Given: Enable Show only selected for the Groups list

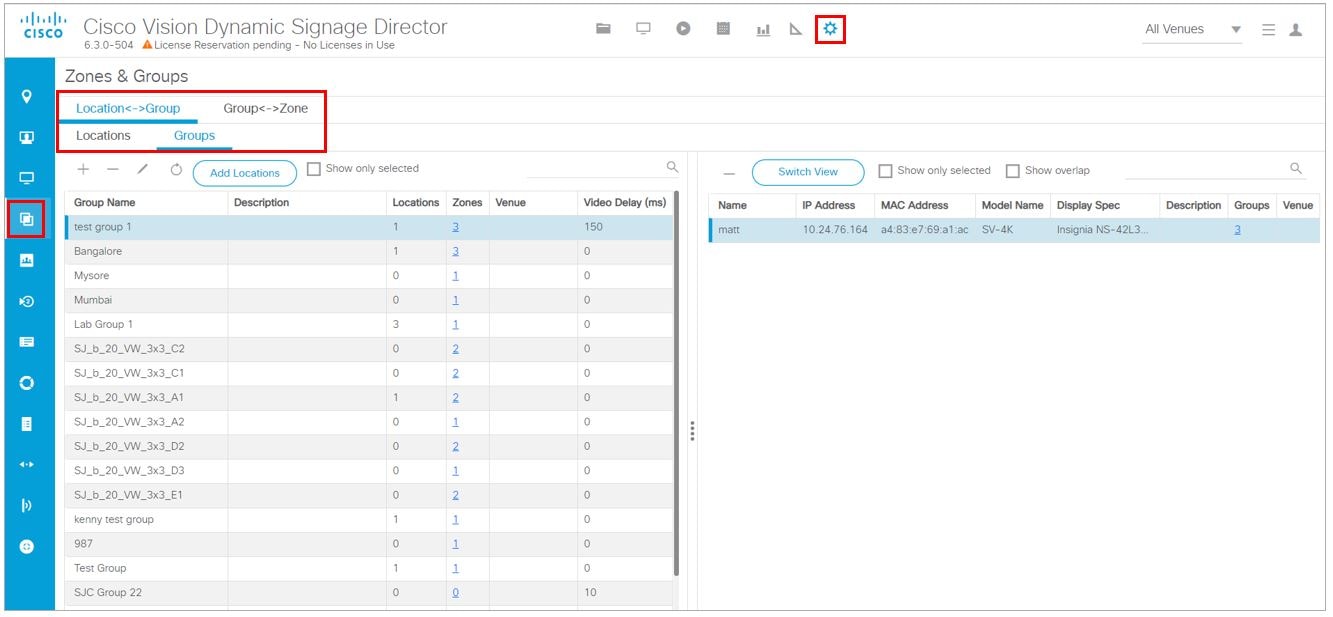Looking at the screenshot, I should pyautogui.click(x=313, y=170).
